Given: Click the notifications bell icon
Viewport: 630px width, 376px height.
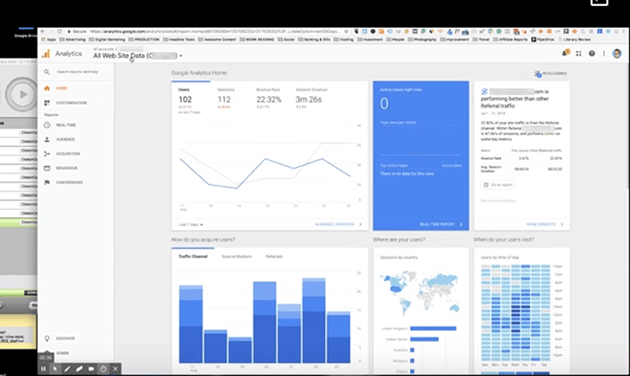Looking at the screenshot, I should (x=565, y=53).
